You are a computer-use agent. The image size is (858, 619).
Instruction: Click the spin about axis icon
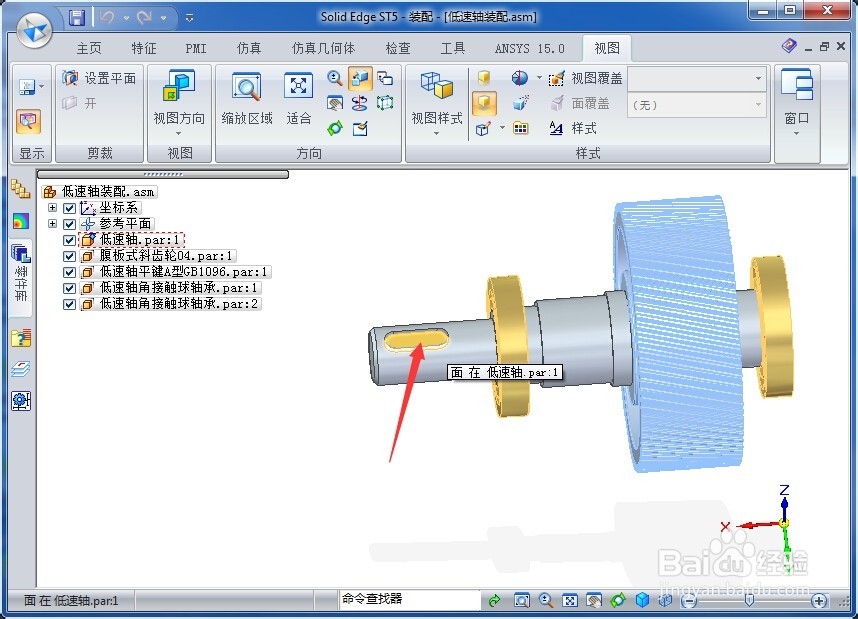point(360,103)
